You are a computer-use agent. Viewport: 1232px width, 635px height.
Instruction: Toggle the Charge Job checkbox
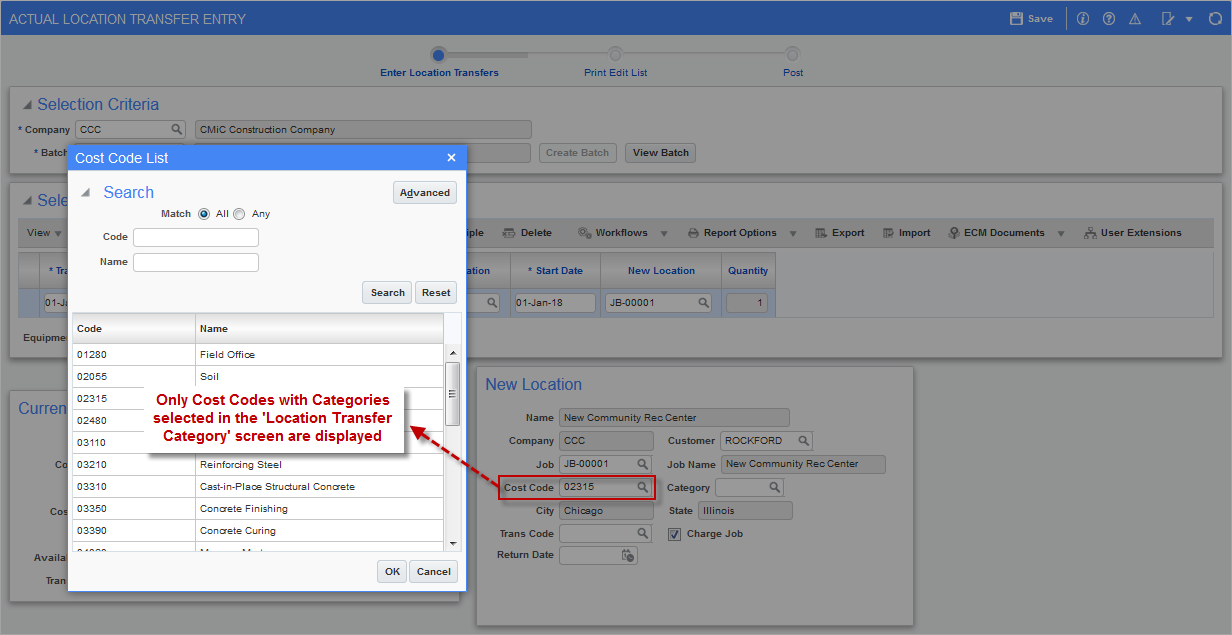[674, 534]
